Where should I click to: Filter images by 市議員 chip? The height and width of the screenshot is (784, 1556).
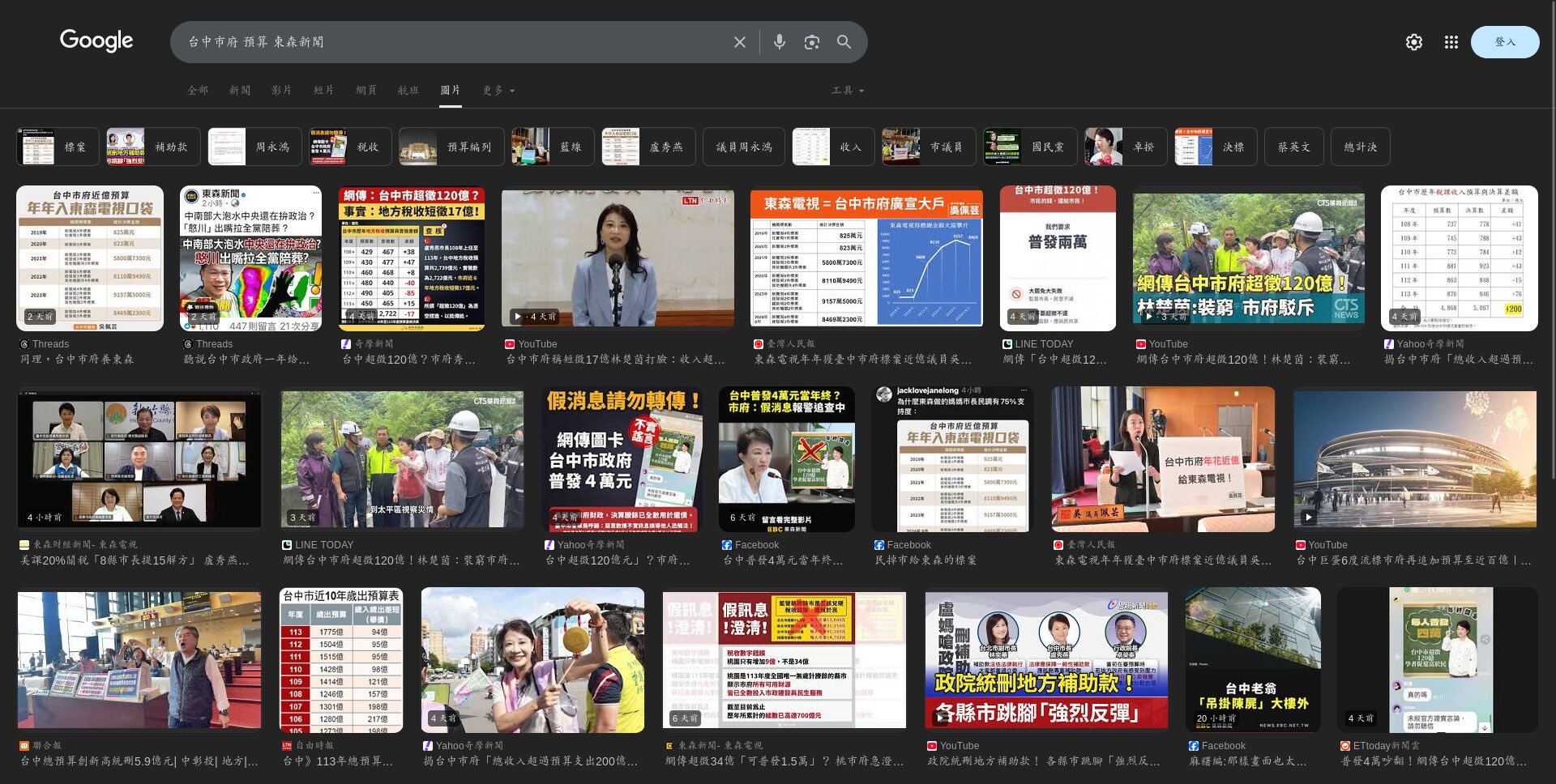(x=929, y=147)
